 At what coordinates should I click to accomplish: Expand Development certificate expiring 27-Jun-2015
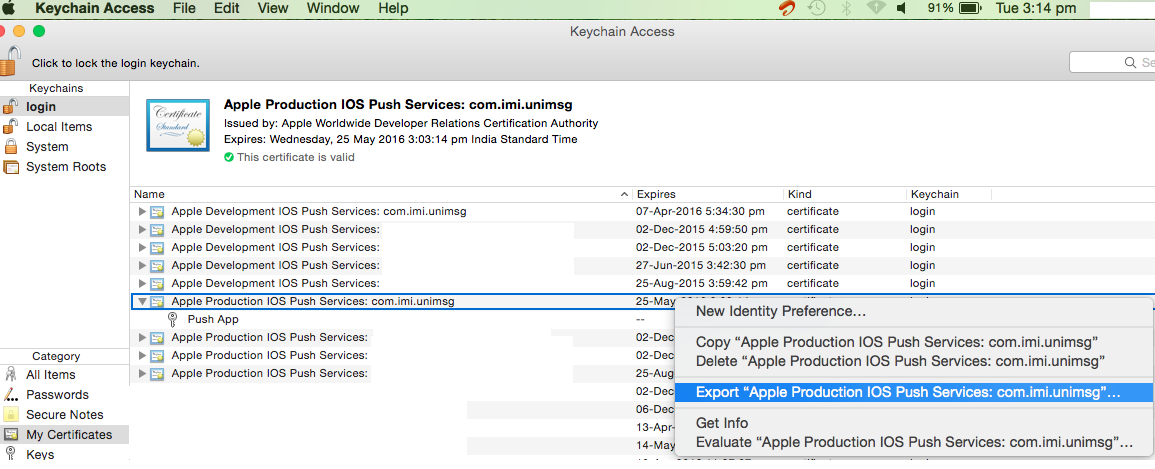(x=142, y=265)
